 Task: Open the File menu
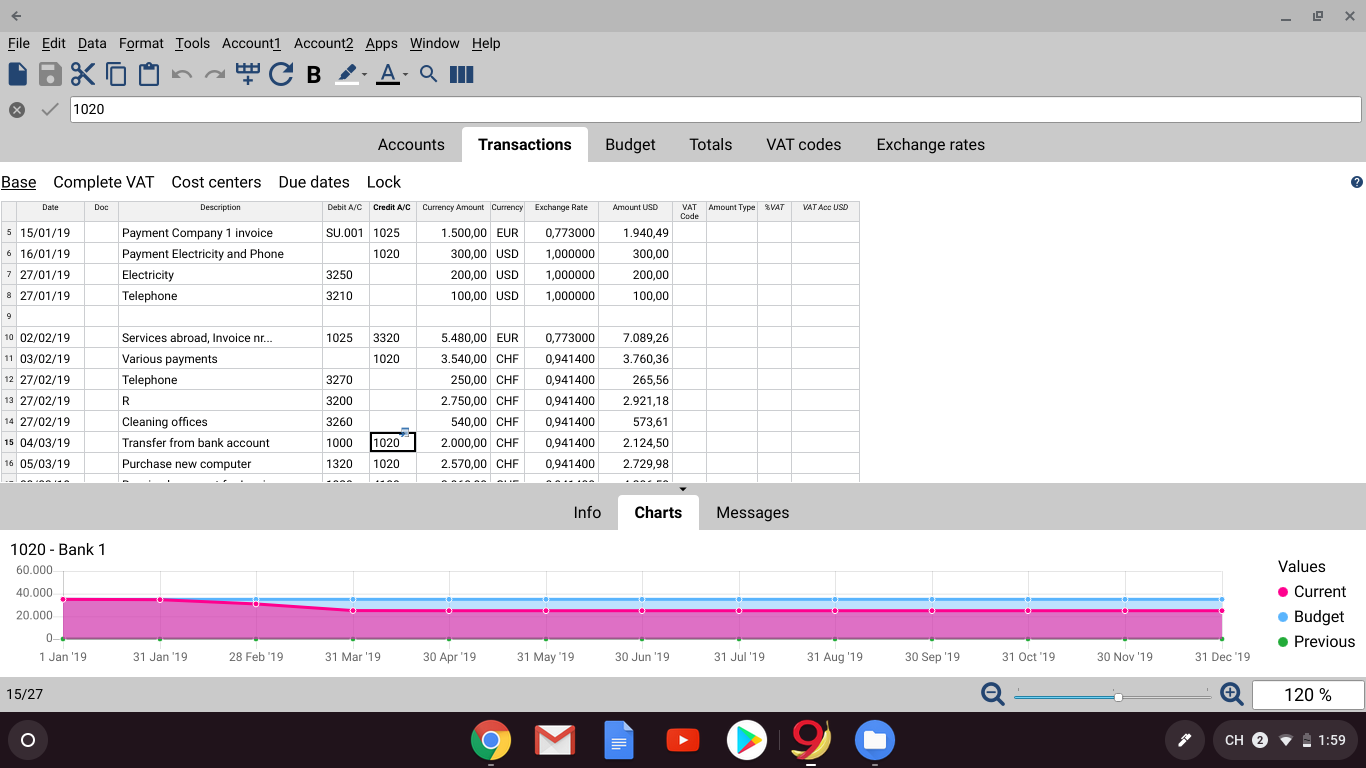pyautogui.click(x=19, y=43)
